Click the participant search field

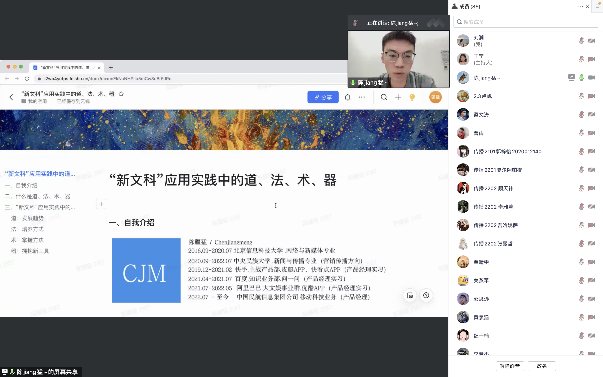tap(525, 22)
